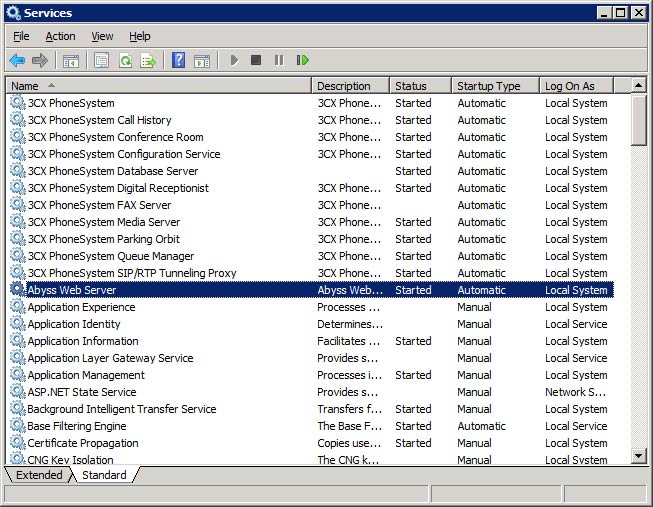
Task: Click 'Facilitates ...' description cell
Action: (349, 341)
